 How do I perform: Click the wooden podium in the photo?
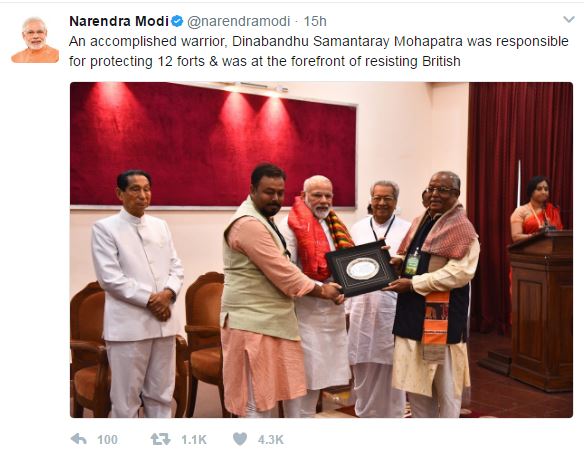pos(541,309)
